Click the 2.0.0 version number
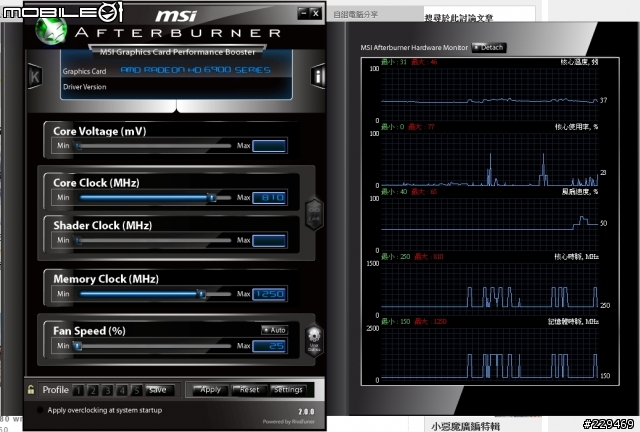 [306, 412]
